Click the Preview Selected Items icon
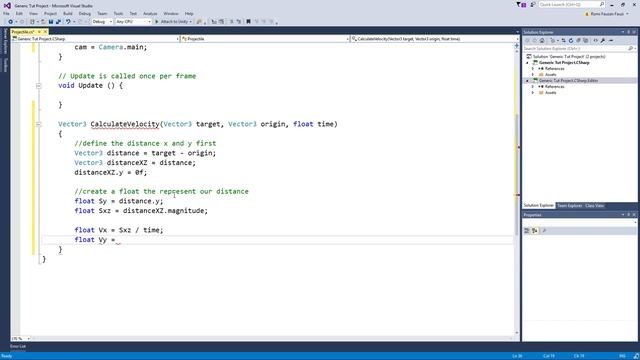The height and width of the screenshot is (360, 640). pos(611,40)
